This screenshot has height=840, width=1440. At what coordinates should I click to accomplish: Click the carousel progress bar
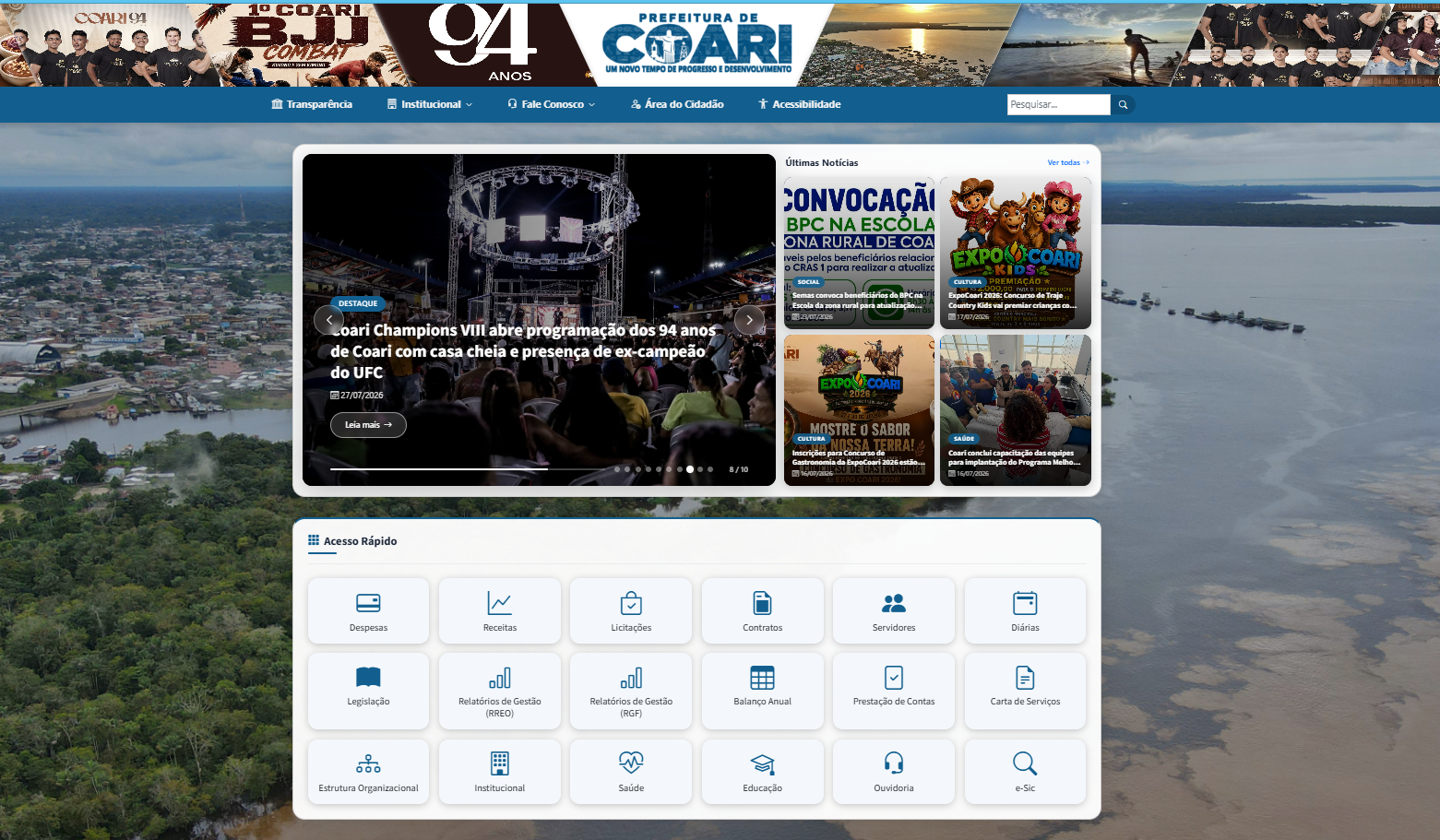(469, 469)
